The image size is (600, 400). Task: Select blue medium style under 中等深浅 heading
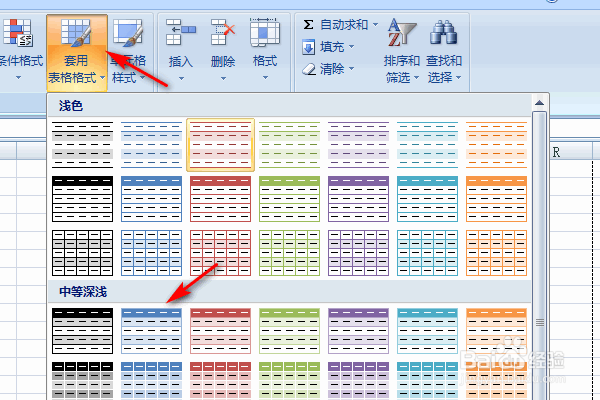coord(151,331)
